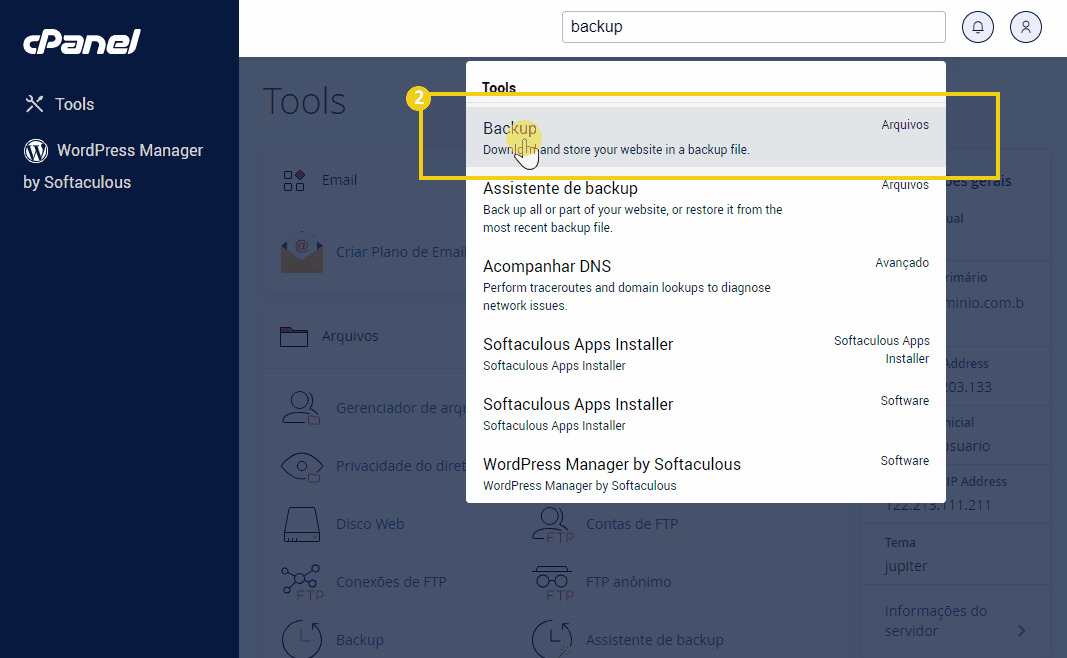Click the Contas de FTP icon
Image resolution: width=1067 pixels, height=658 pixels.
click(553, 525)
